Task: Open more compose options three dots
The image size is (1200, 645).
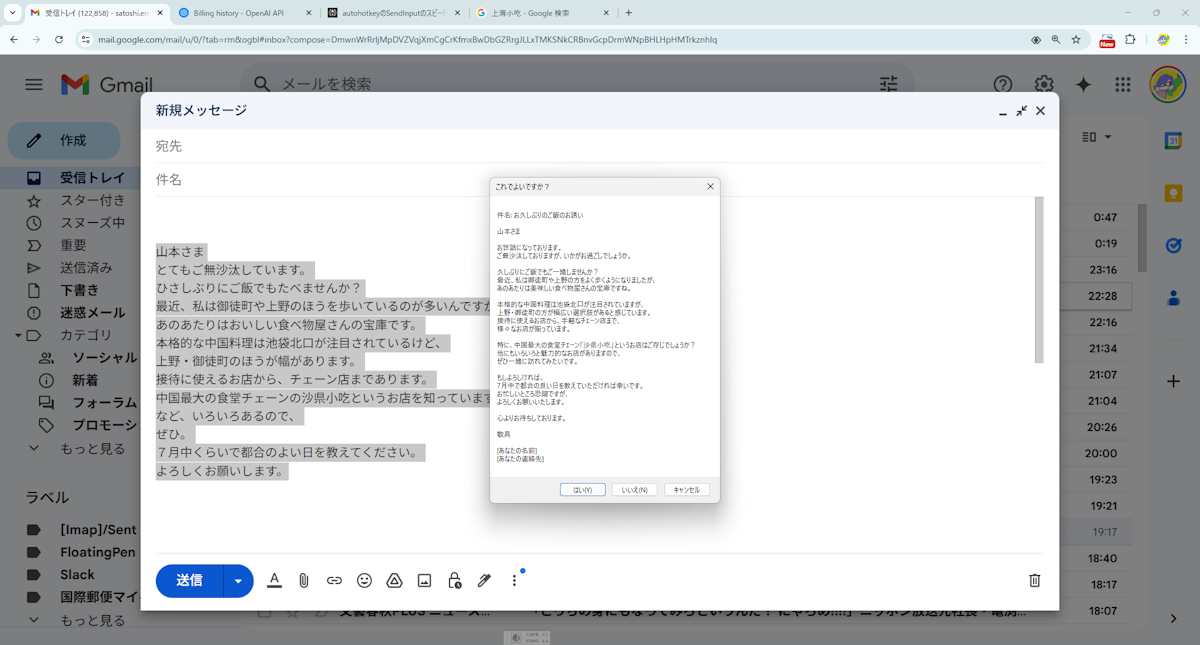Action: point(514,581)
